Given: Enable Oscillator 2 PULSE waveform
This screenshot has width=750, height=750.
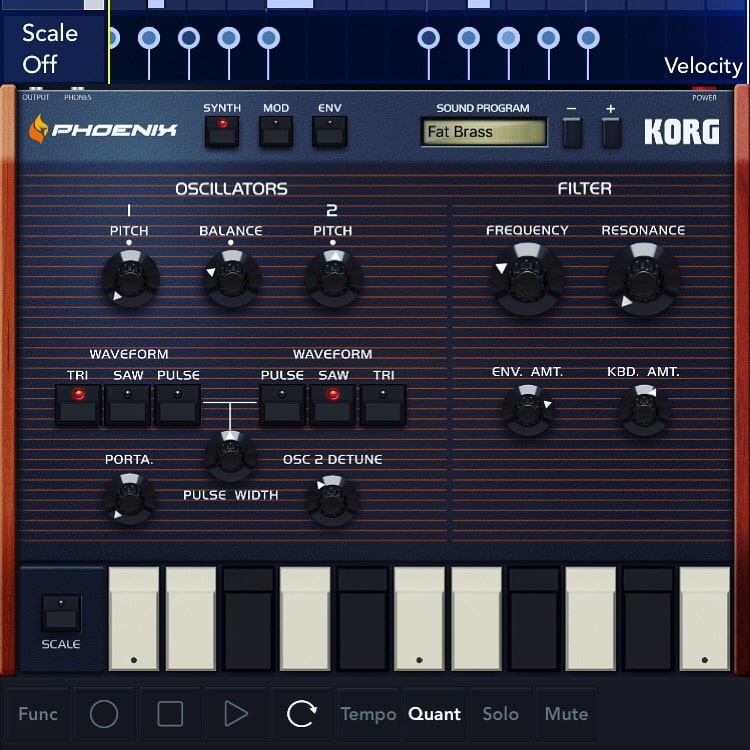Looking at the screenshot, I should [x=282, y=405].
